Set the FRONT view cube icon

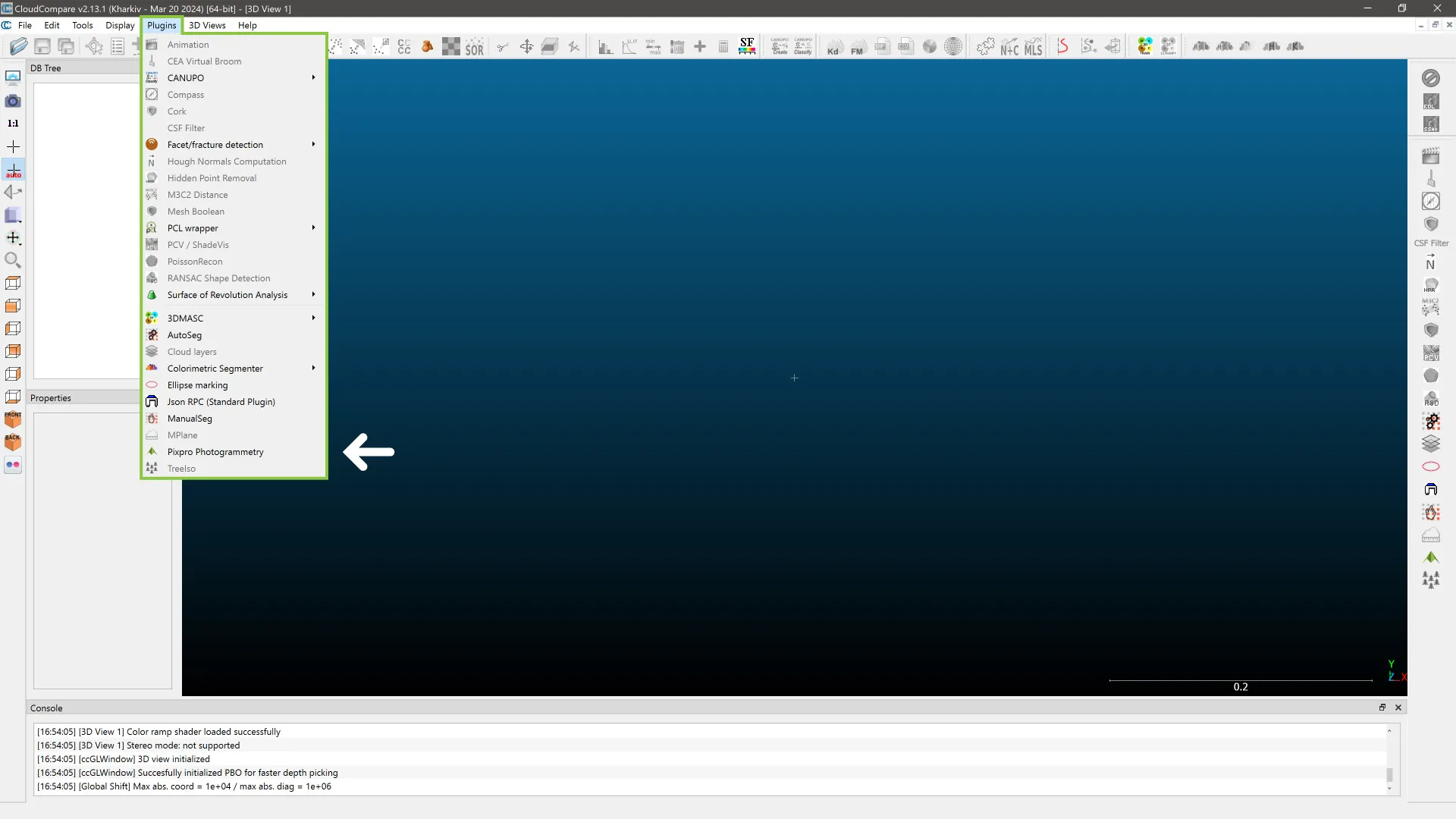click(x=13, y=419)
